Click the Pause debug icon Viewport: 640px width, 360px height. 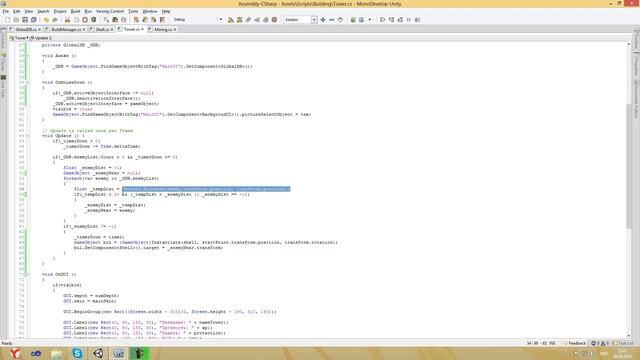409,20
